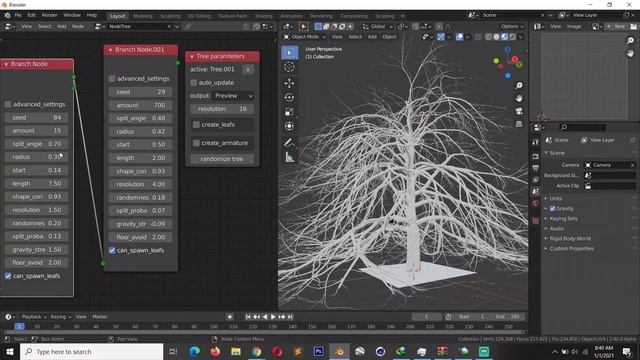The width and height of the screenshot is (640, 360).
Task: Open File Explorer from the taskbar
Action: tap(236, 351)
